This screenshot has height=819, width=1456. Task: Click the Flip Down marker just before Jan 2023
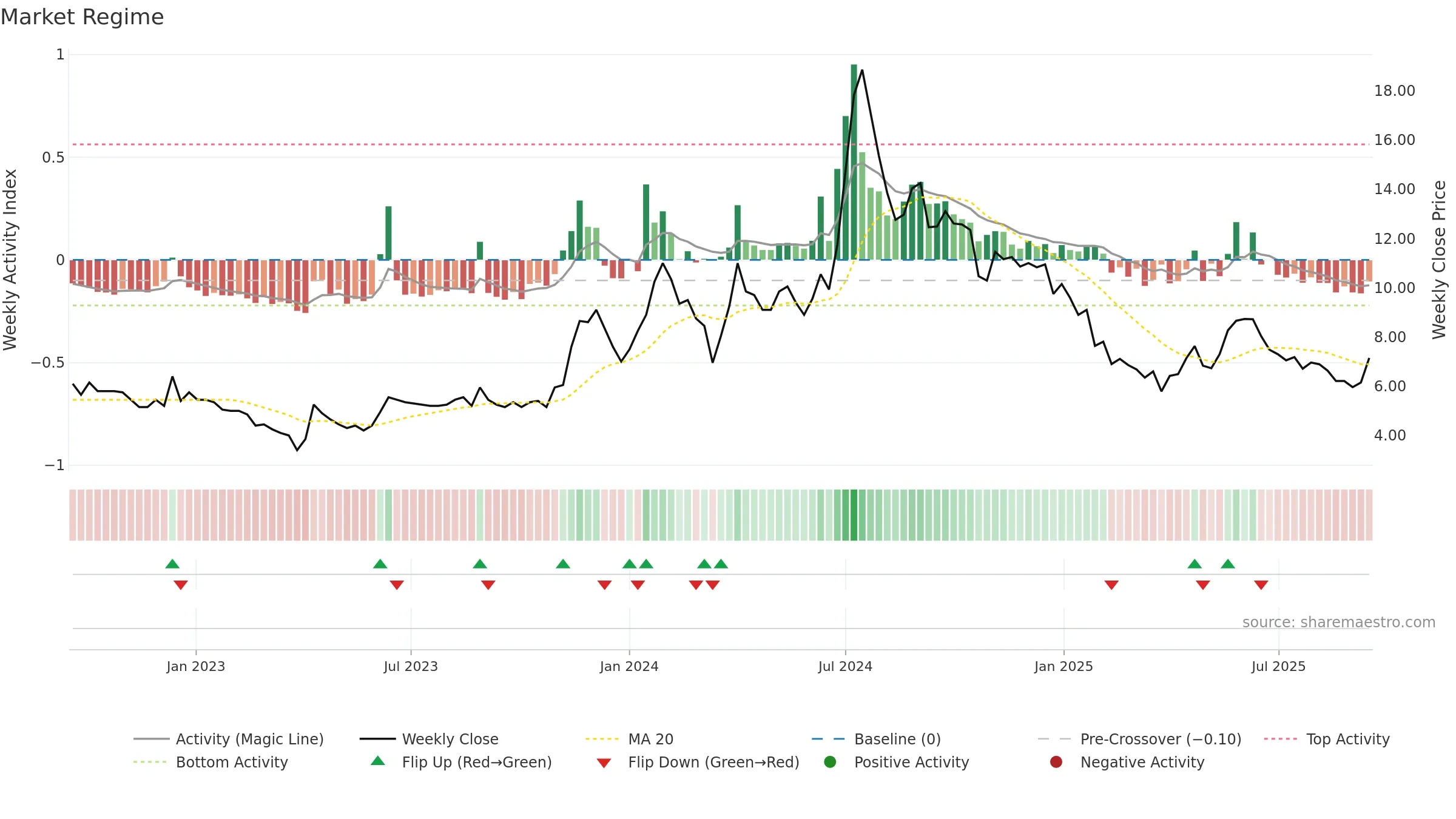[181, 585]
